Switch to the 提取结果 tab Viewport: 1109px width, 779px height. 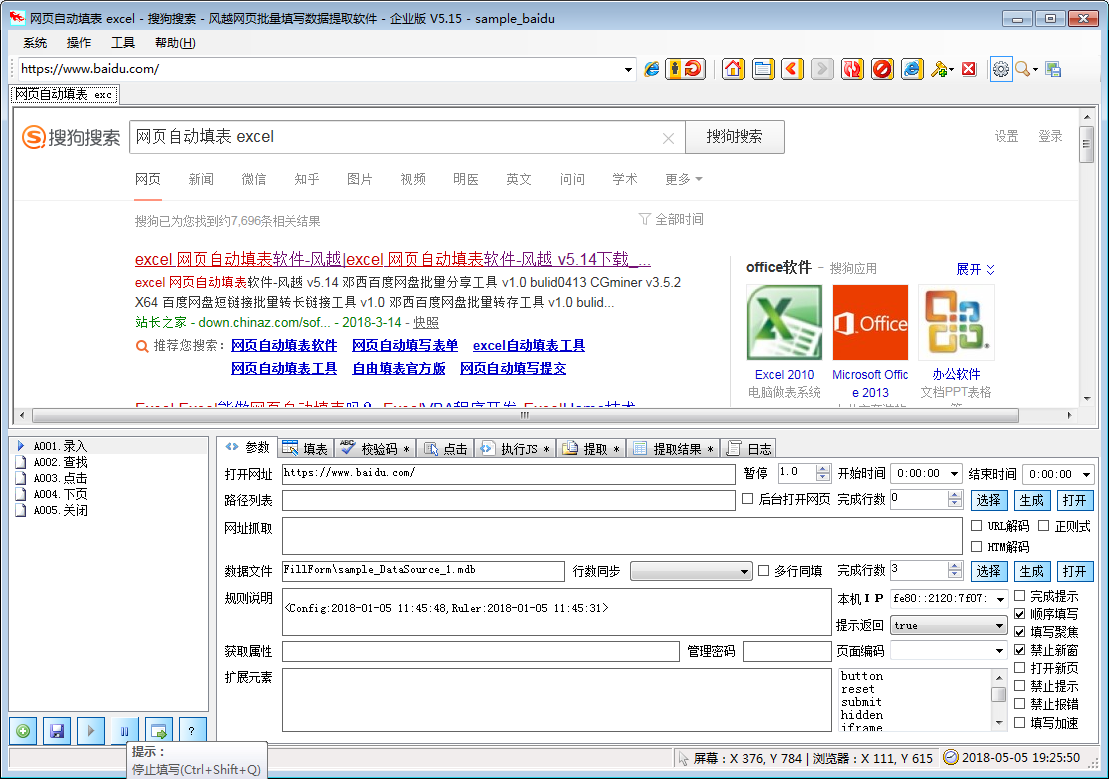pyautogui.click(x=673, y=449)
